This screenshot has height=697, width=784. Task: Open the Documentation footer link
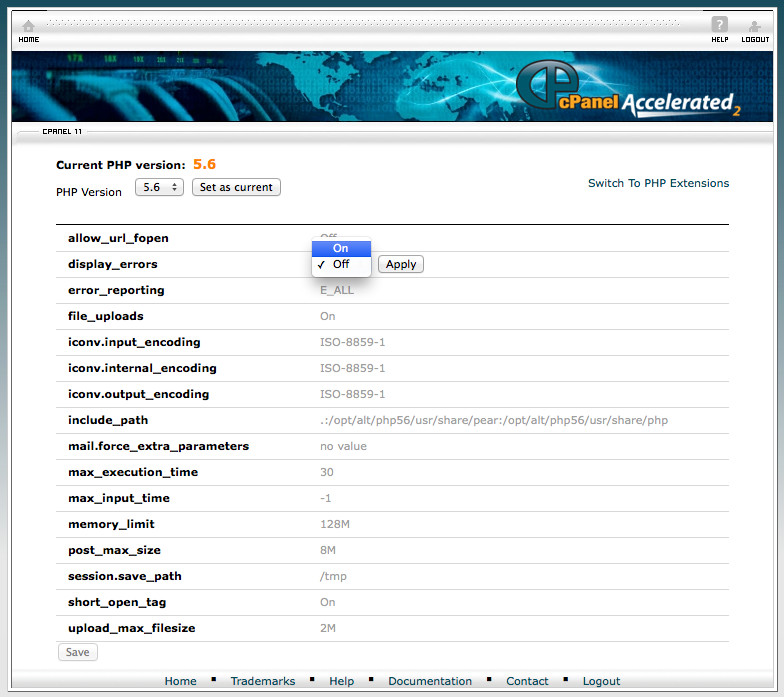[x=430, y=681]
